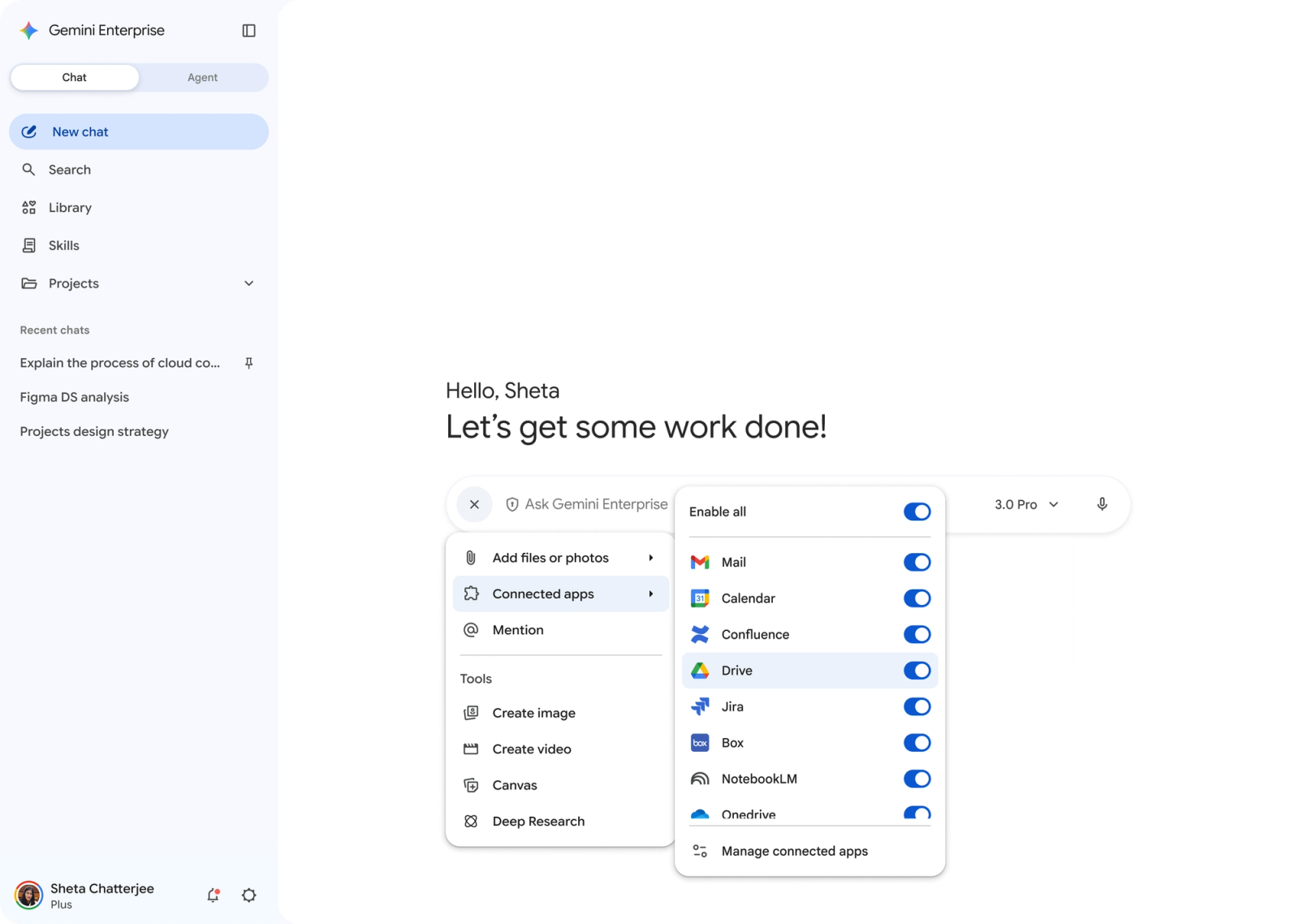Choose Create video tool

coord(561,749)
